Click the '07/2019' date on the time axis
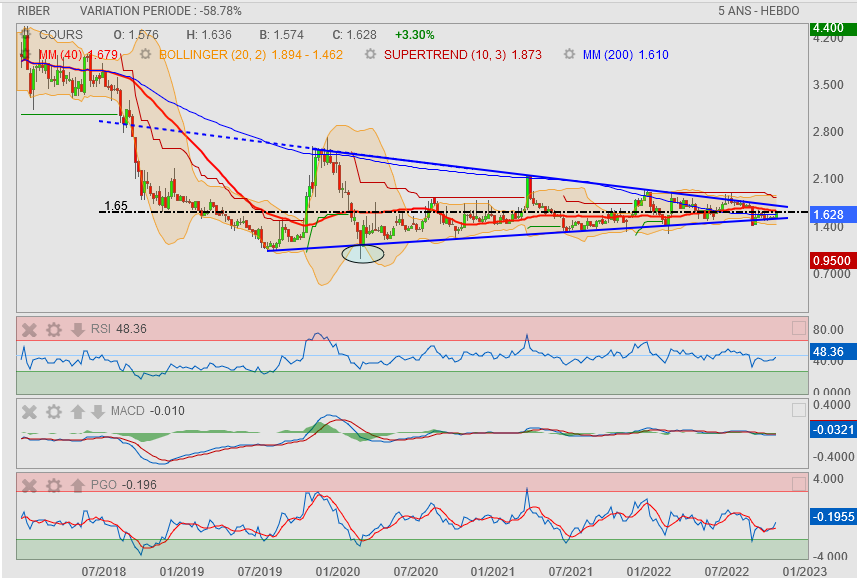857x578 pixels. click(260, 571)
